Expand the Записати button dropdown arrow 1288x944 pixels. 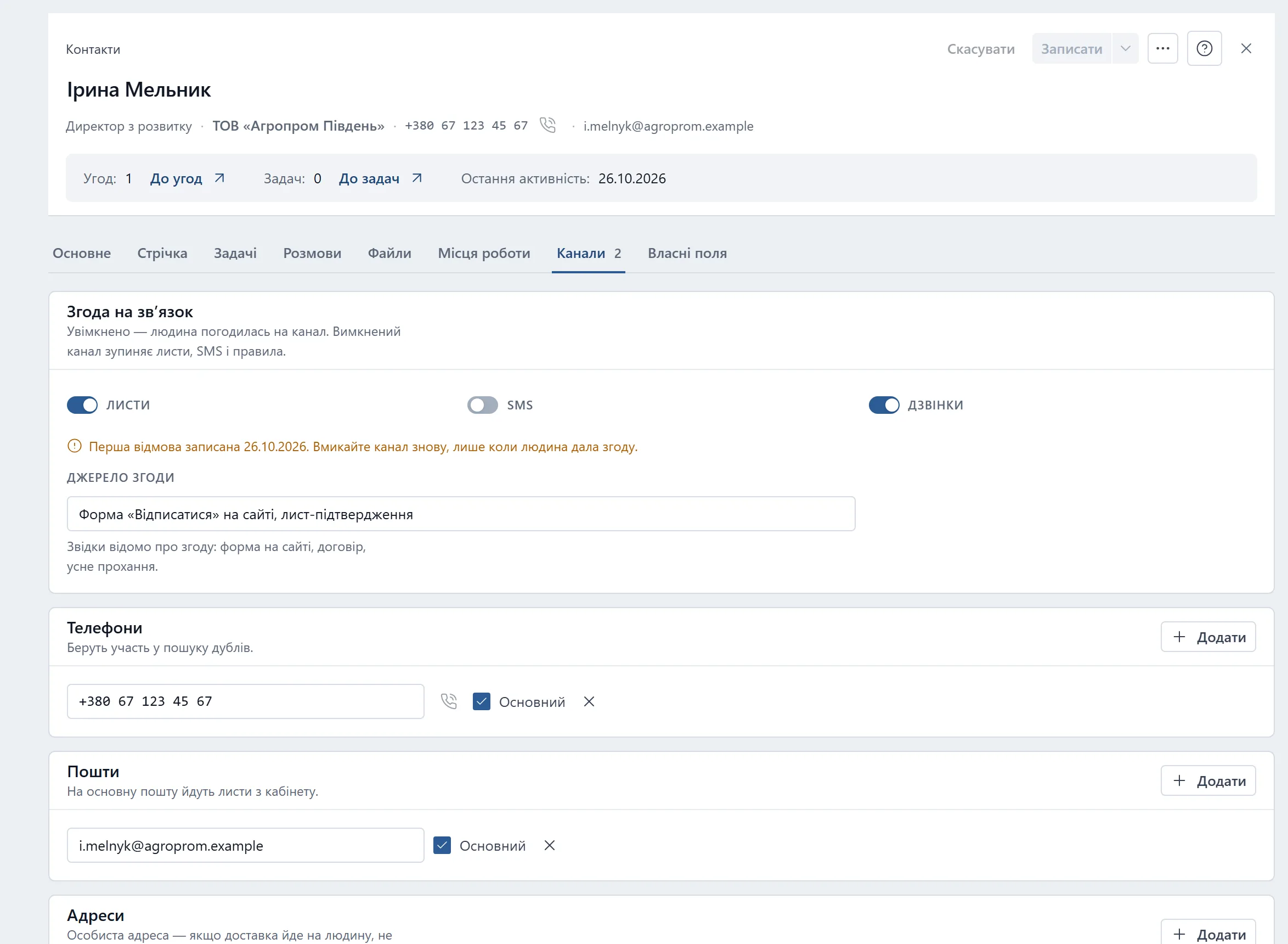point(1125,48)
